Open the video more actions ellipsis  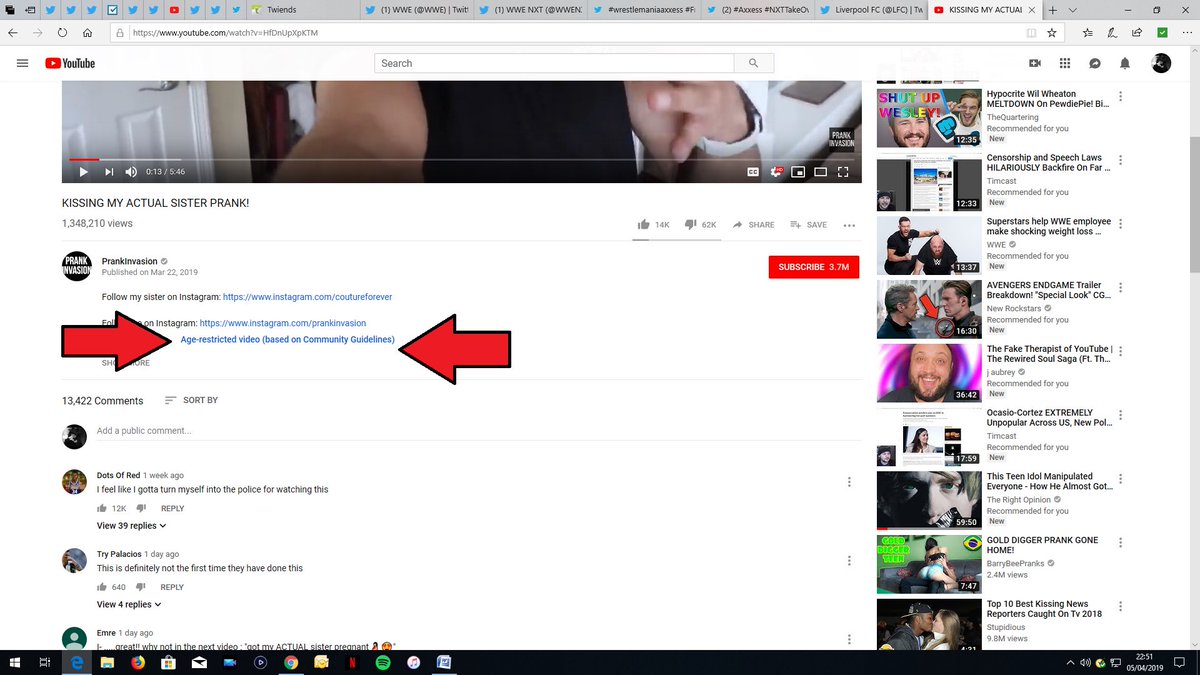pyautogui.click(x=849, y=225)
